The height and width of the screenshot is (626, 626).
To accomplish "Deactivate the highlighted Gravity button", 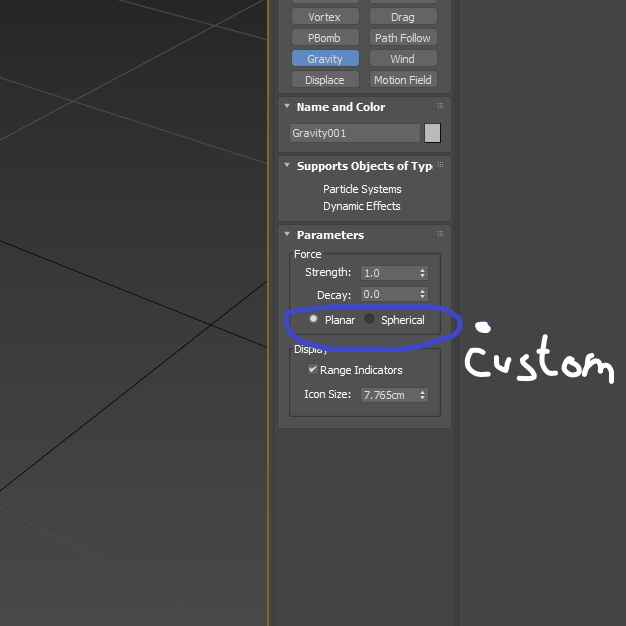I will coord(325,59).
